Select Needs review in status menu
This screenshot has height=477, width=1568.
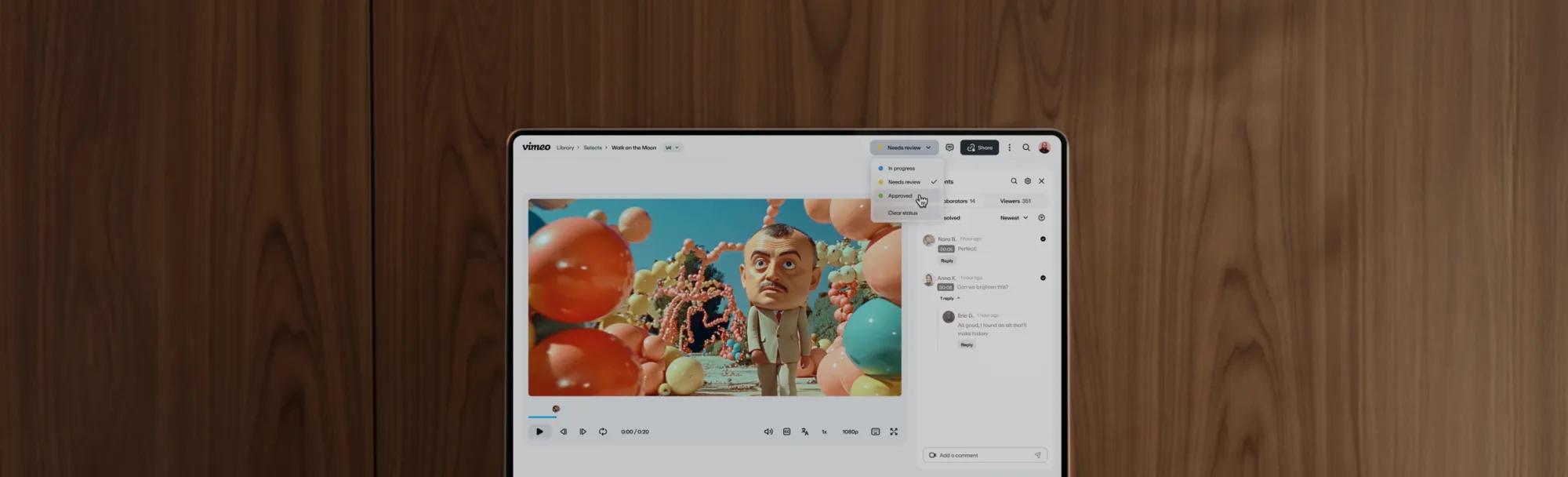pyautogui.click(x=906, y=182)
